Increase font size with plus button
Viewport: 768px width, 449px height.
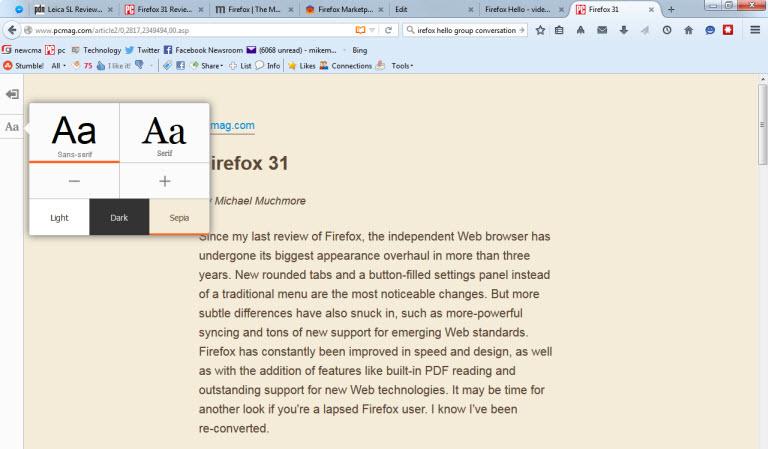pos(165,181)
